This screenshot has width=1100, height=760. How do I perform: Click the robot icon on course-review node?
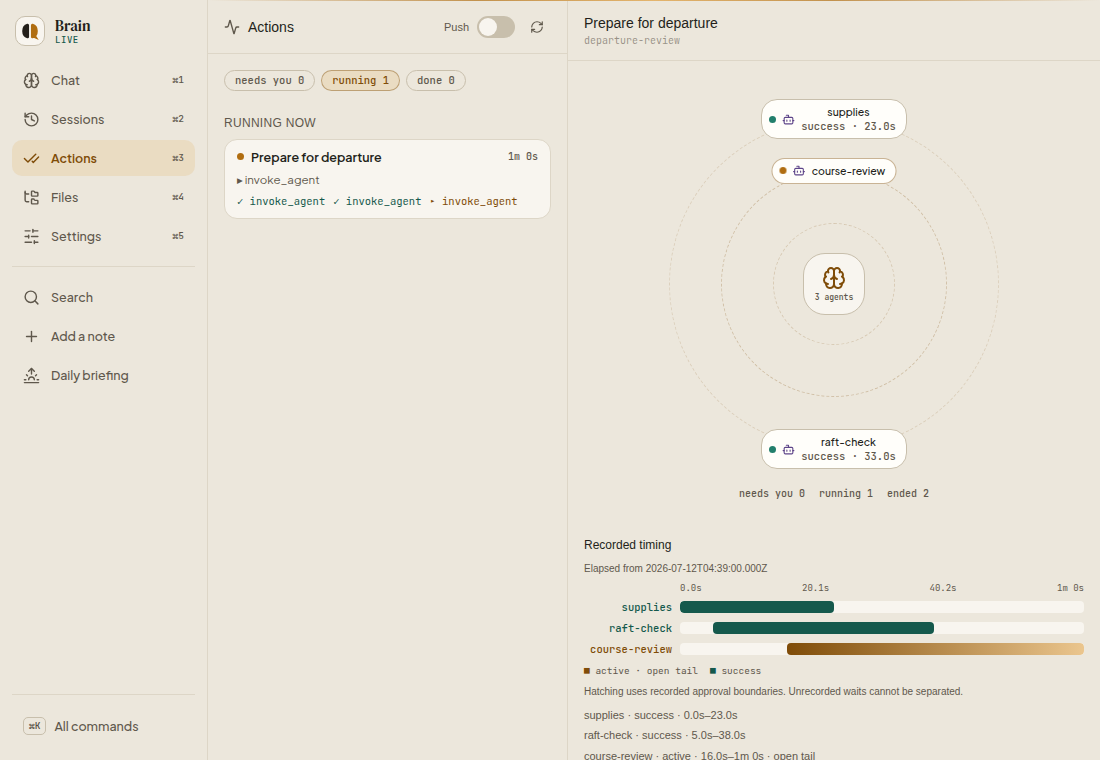(x=799, y=171)
